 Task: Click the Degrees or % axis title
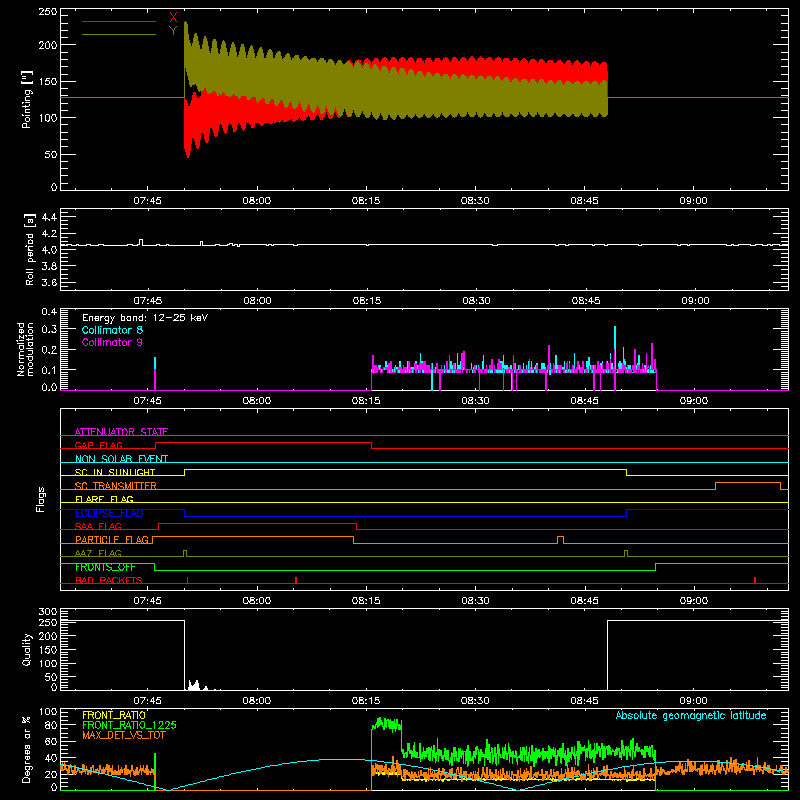point(27,749)
